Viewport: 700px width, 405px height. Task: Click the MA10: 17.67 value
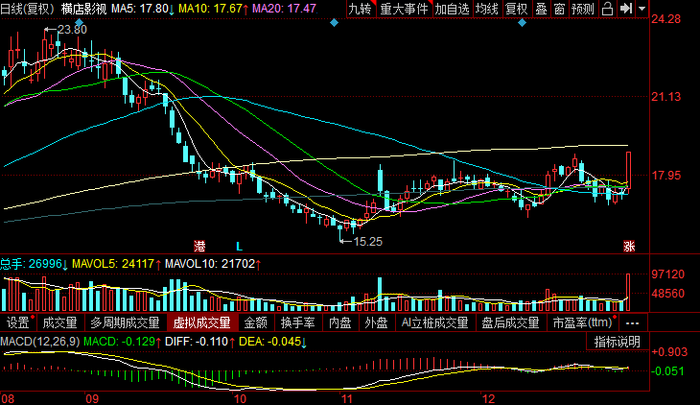pyautogui.click(x=213, y=8)
